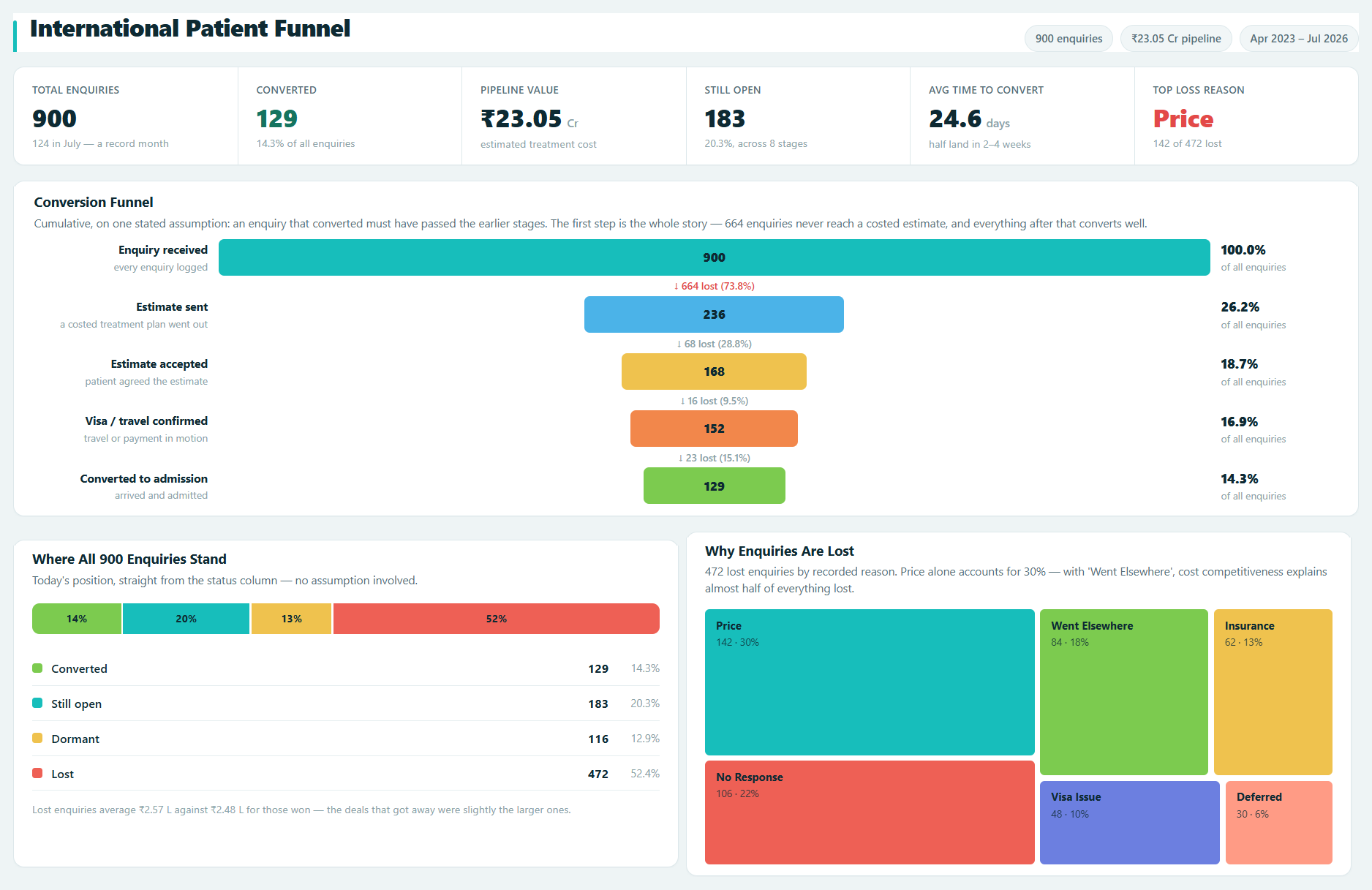
Task: Click the green 14% stacked bar segment
Action: 77,619
